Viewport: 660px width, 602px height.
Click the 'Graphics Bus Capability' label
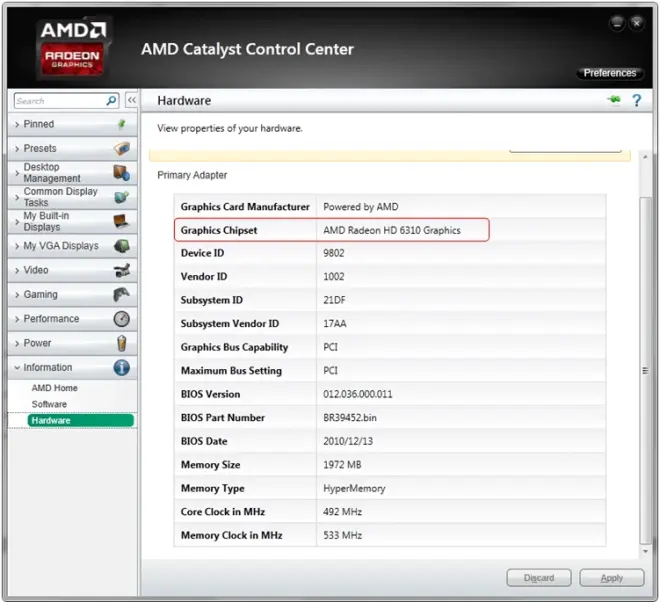[234, 347]
